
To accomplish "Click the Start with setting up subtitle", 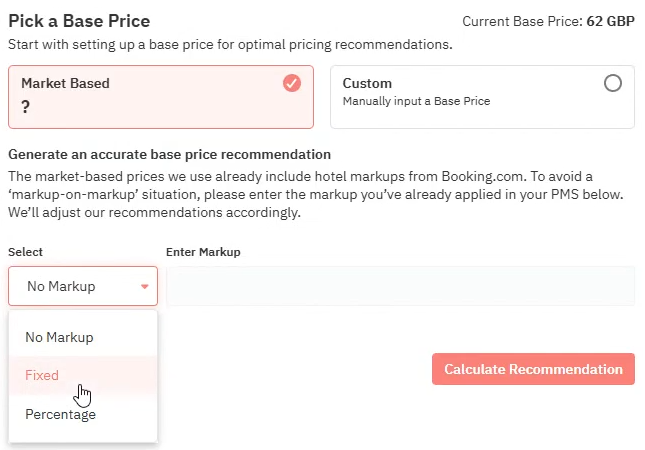I will (230, 44).
